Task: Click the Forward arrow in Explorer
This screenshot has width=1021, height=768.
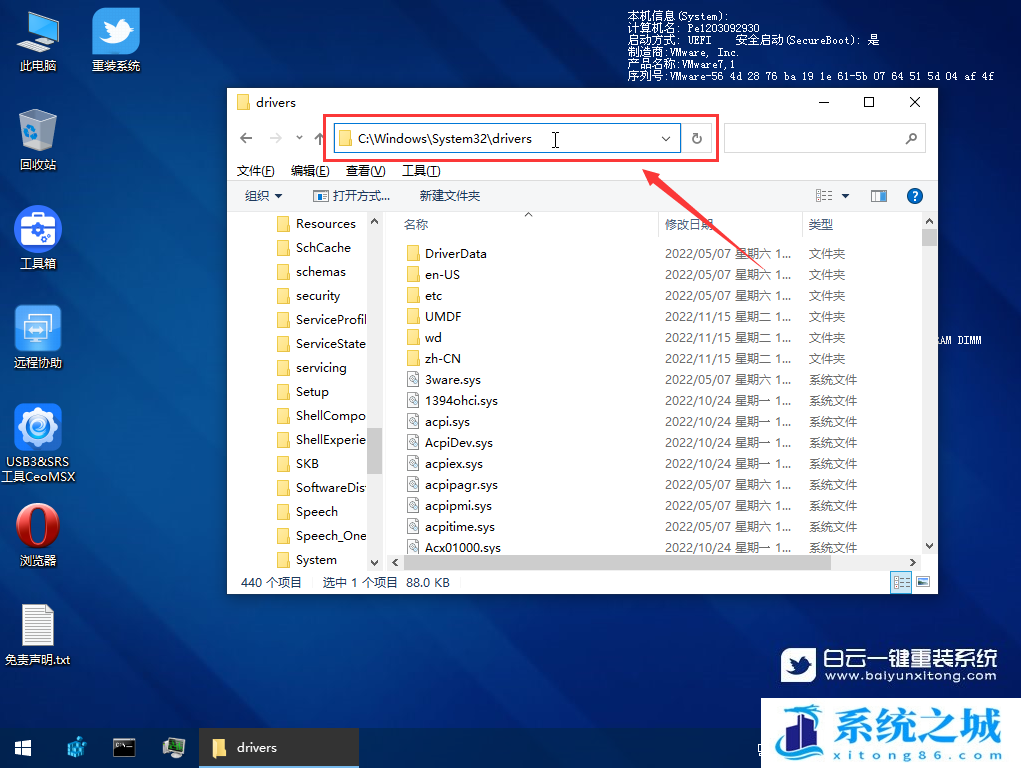Action: click(275, 138)
